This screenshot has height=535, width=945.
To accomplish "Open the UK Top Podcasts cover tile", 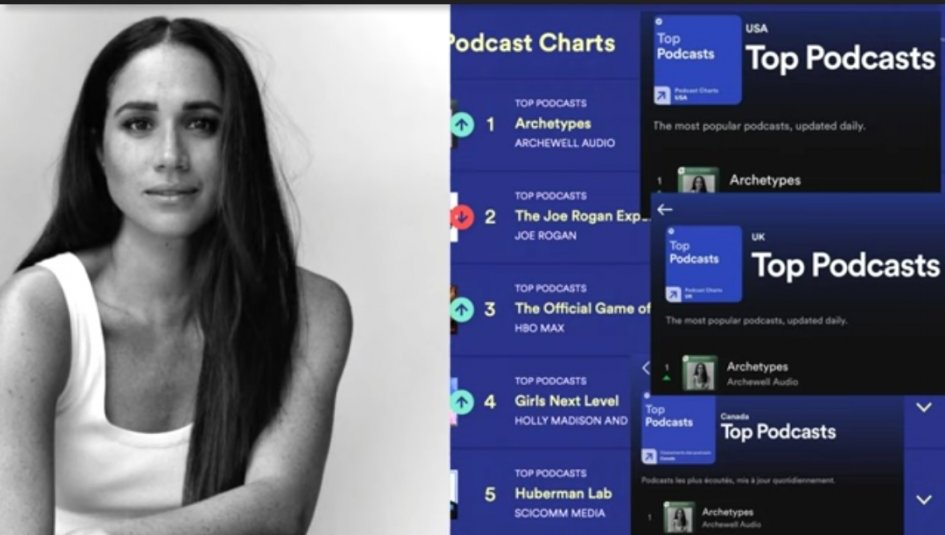I will (703, 264).
